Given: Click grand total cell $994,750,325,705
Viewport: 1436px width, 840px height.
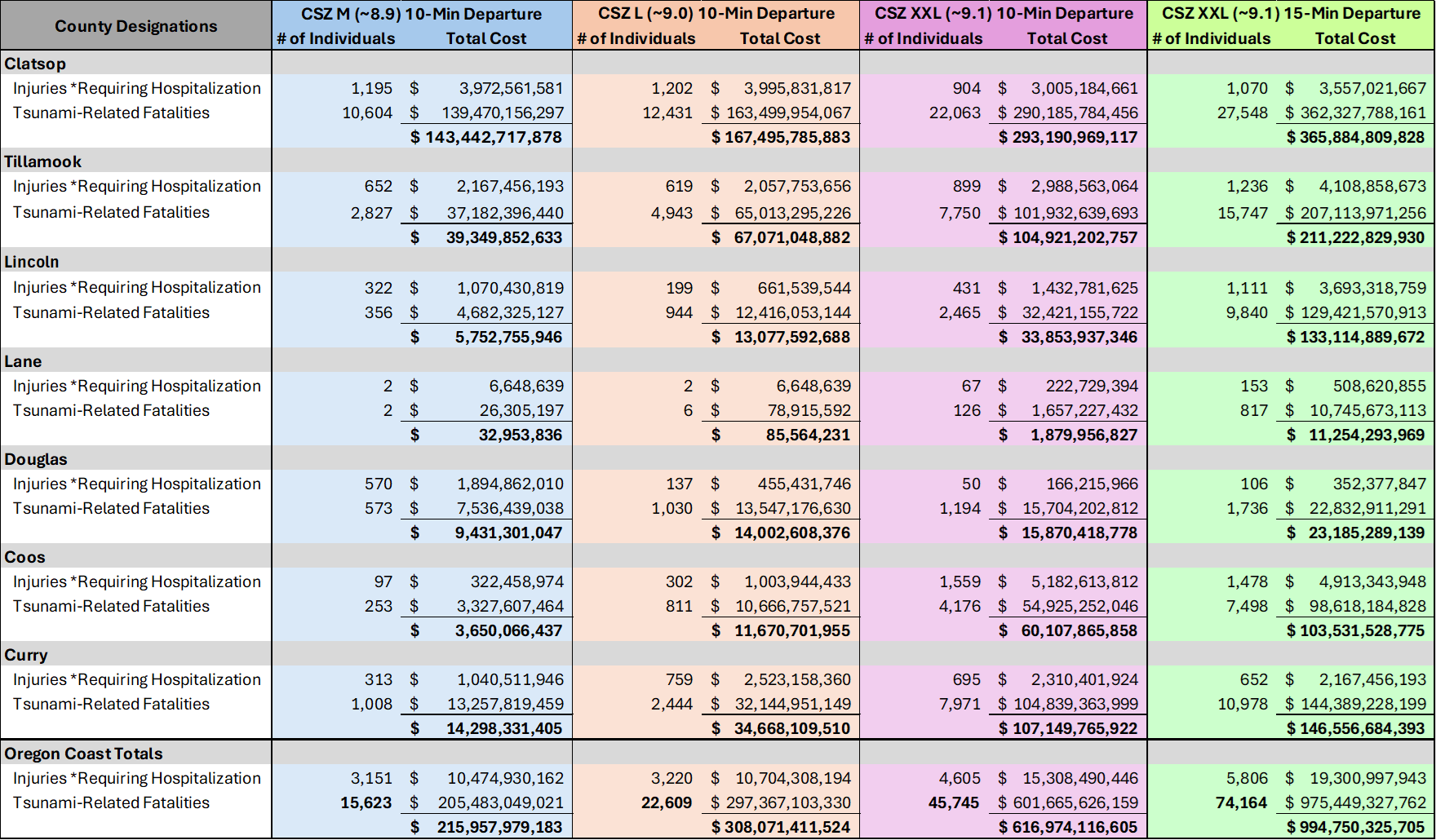Looking at the screenshot, I should [1355, 827].
